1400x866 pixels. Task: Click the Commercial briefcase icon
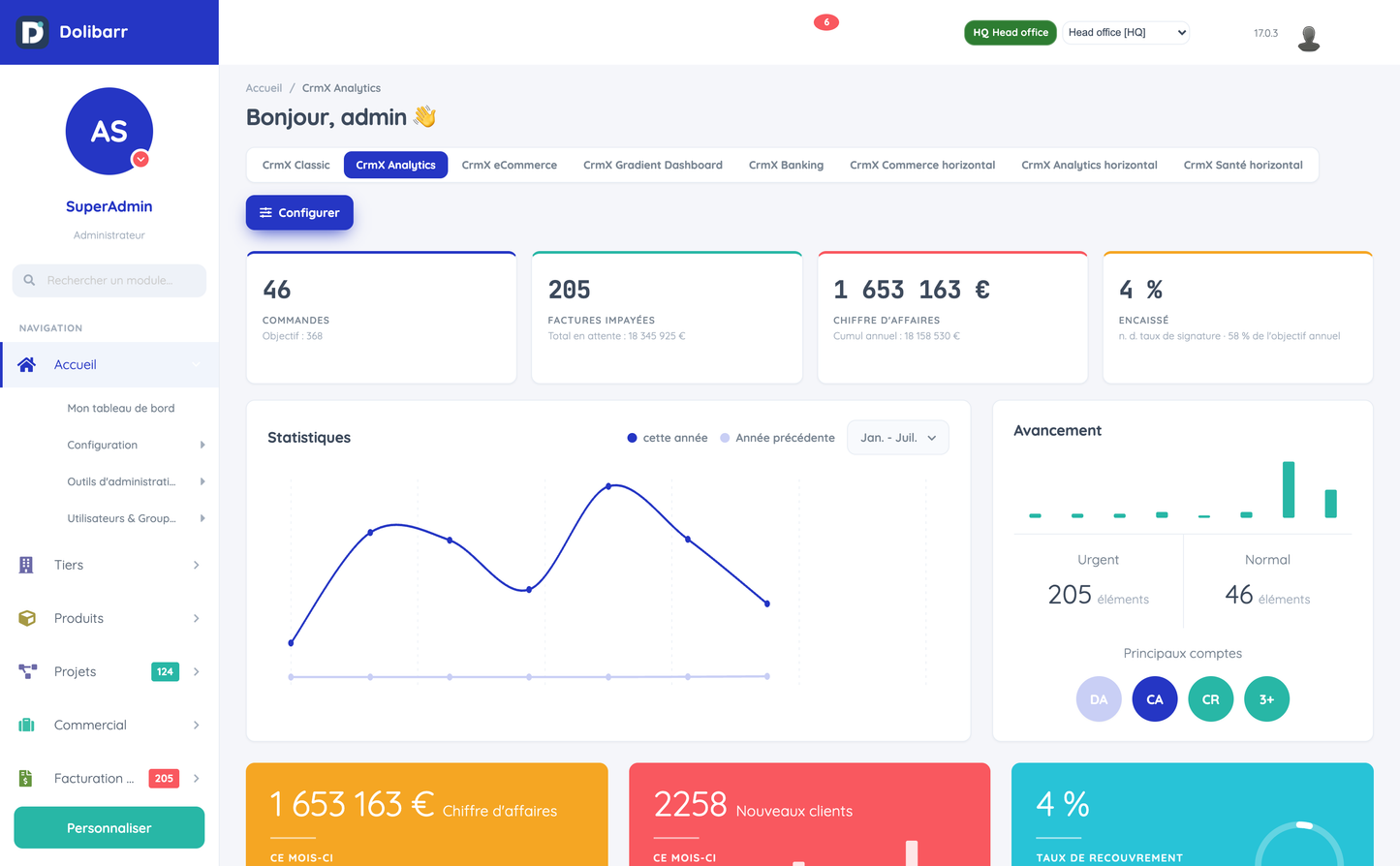point(27,725)
